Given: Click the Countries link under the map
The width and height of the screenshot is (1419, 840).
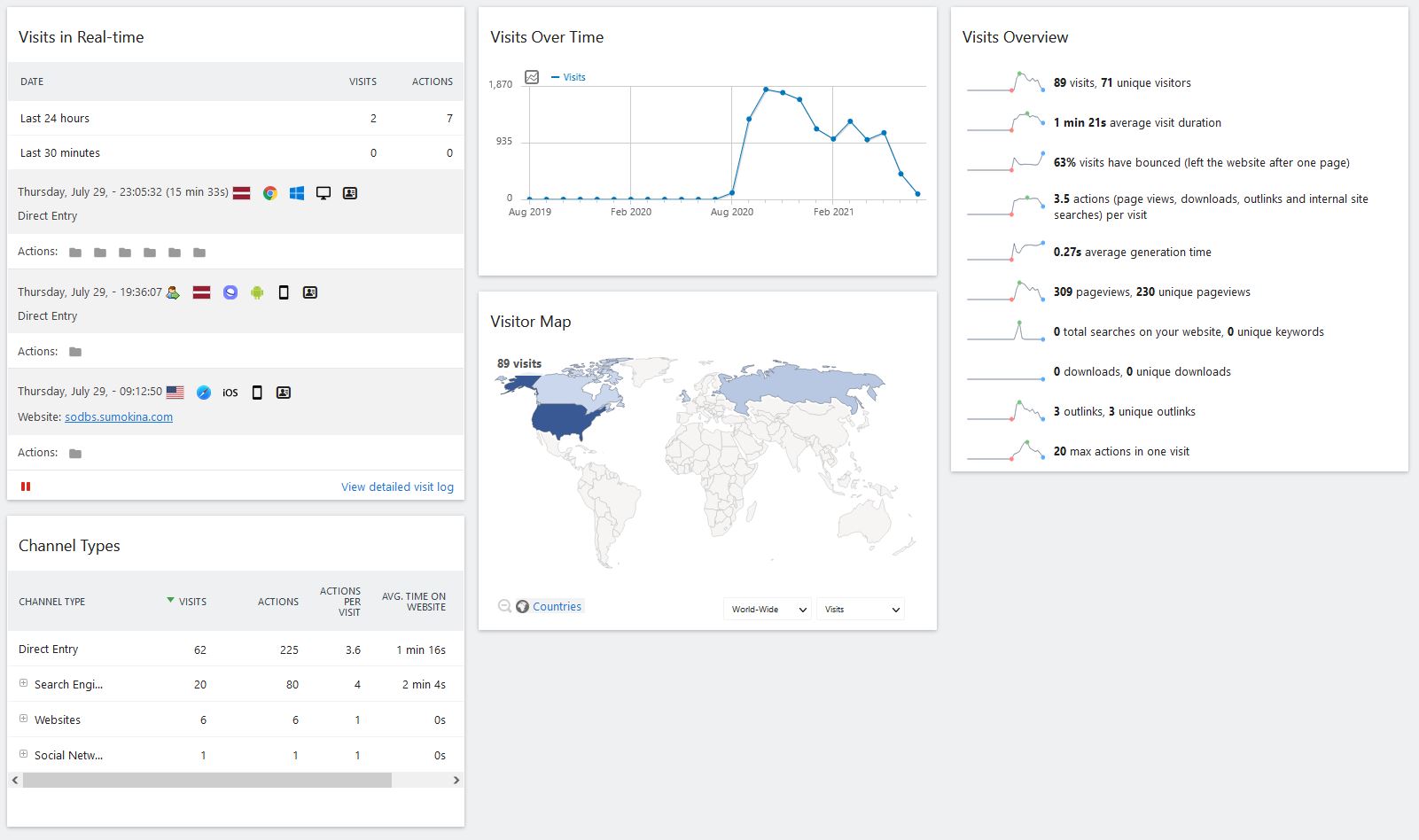Looking at the screenshot, I should pos(557,607).
